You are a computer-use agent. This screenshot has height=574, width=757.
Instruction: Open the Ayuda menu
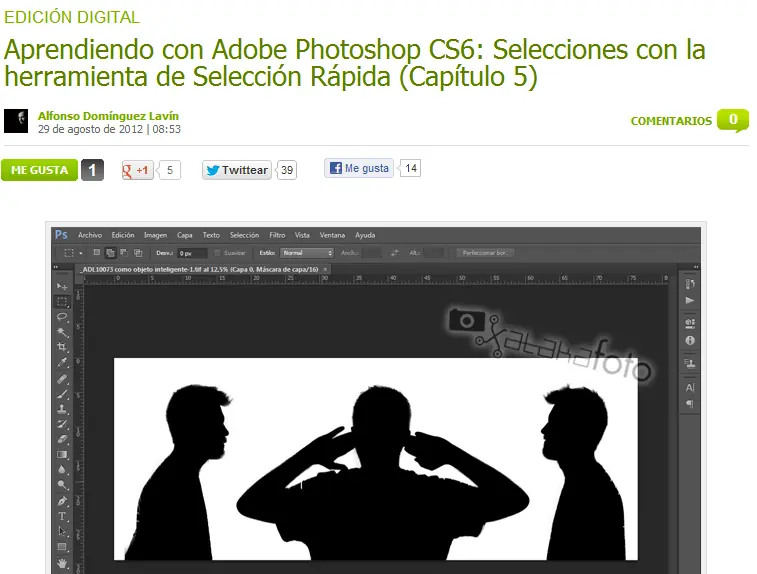[365, 235]
